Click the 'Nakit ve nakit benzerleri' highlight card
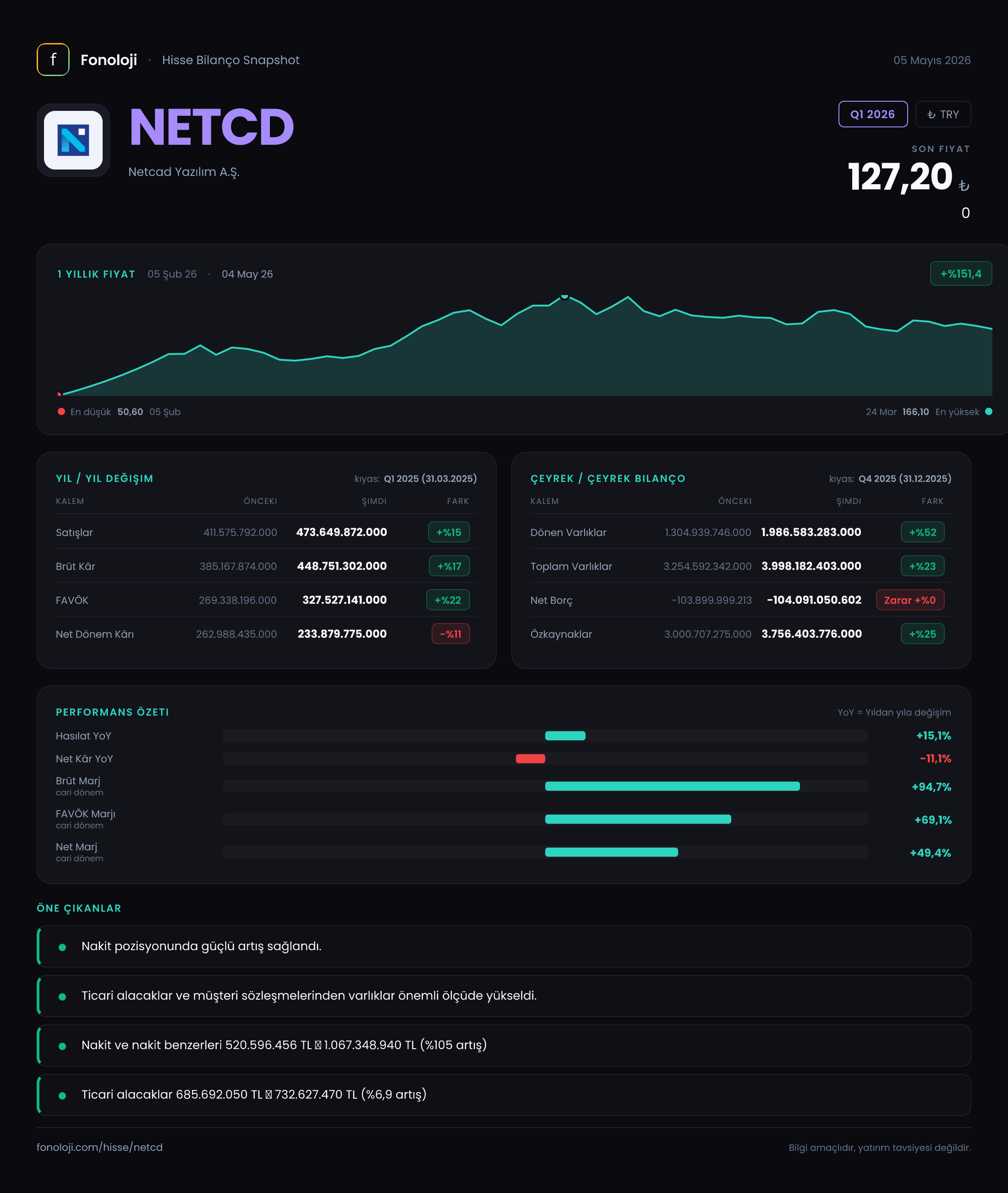 pyautogui.click(x=504, y=1045)
